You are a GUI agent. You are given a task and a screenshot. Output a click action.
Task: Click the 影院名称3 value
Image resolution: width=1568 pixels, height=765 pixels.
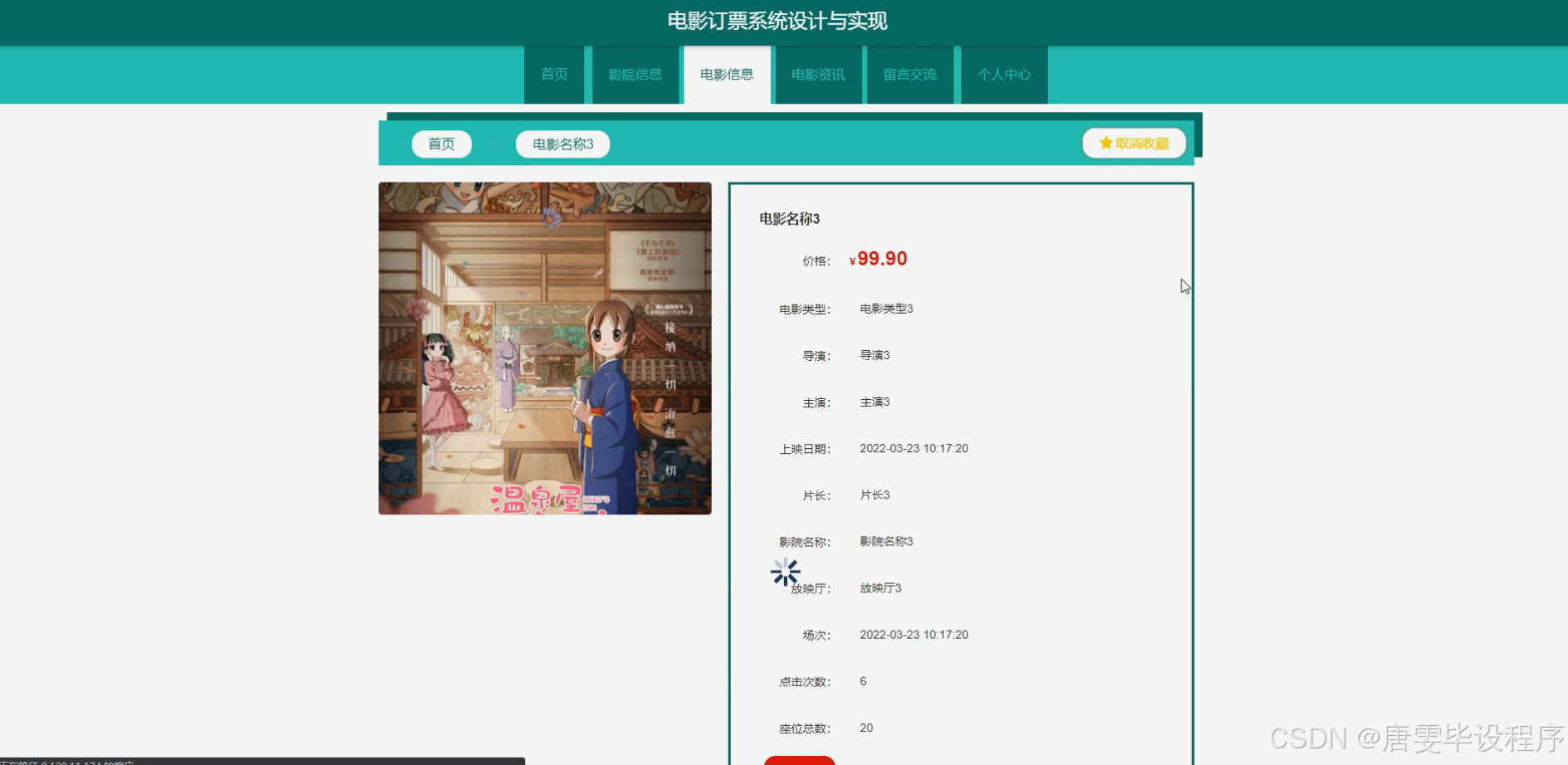tap(886, 541)
